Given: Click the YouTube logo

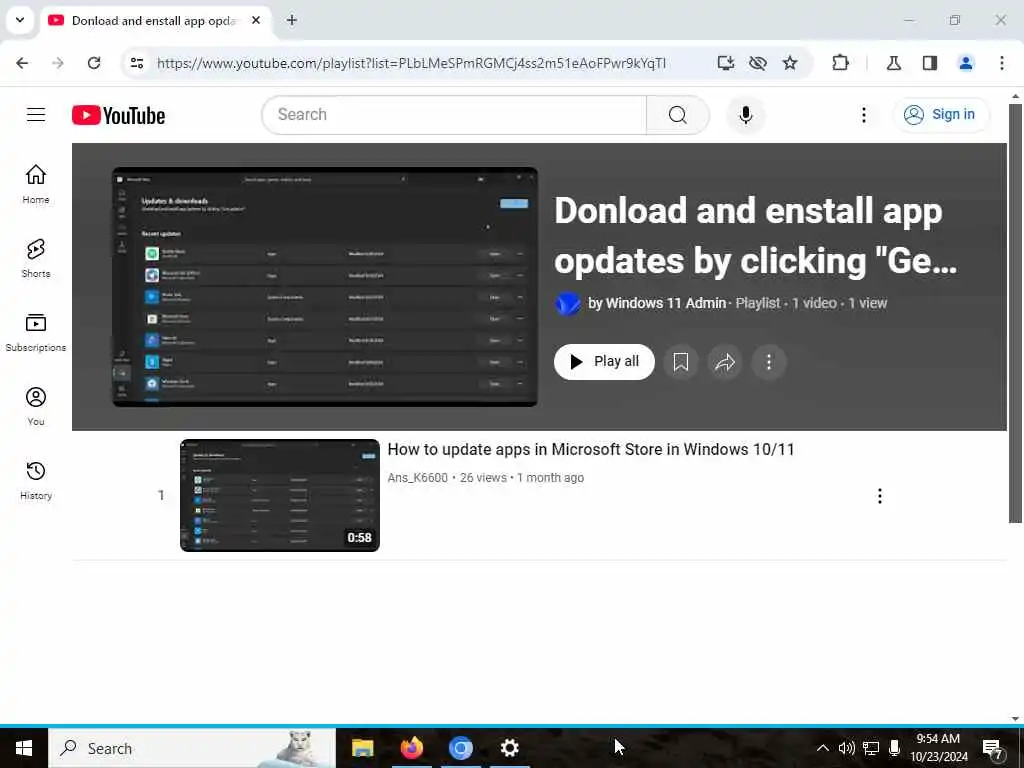Looking at the screenshot, I should pos(118,116).
